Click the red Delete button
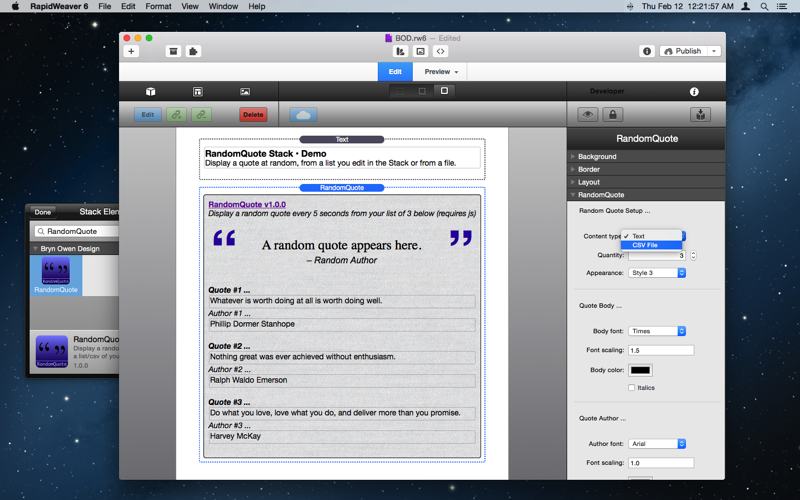The width and height of the screenshot is (800, 500). pyautogui.click(x=253, y=115)
